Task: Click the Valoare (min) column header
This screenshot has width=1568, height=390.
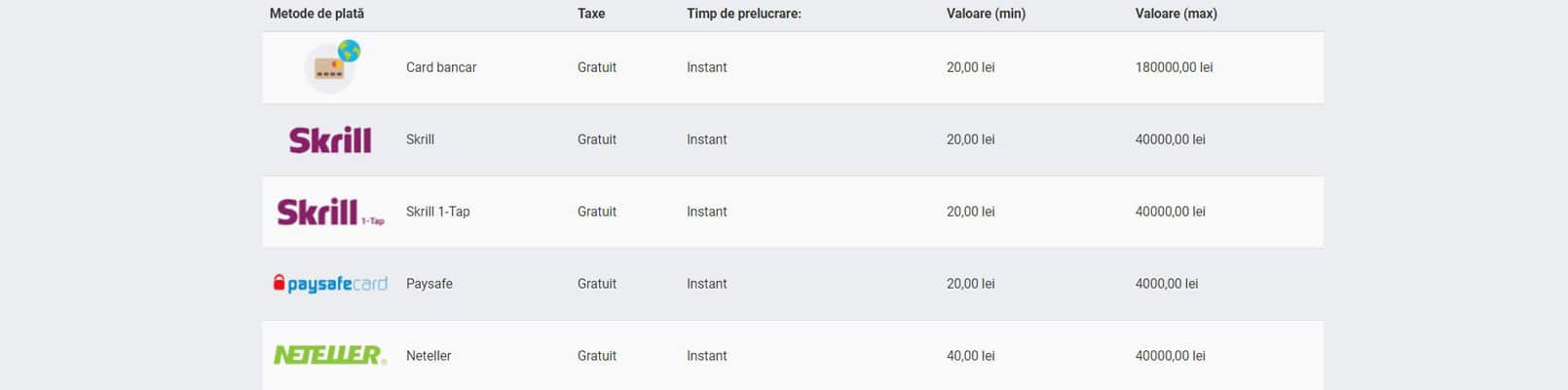Action: point(986,14)
